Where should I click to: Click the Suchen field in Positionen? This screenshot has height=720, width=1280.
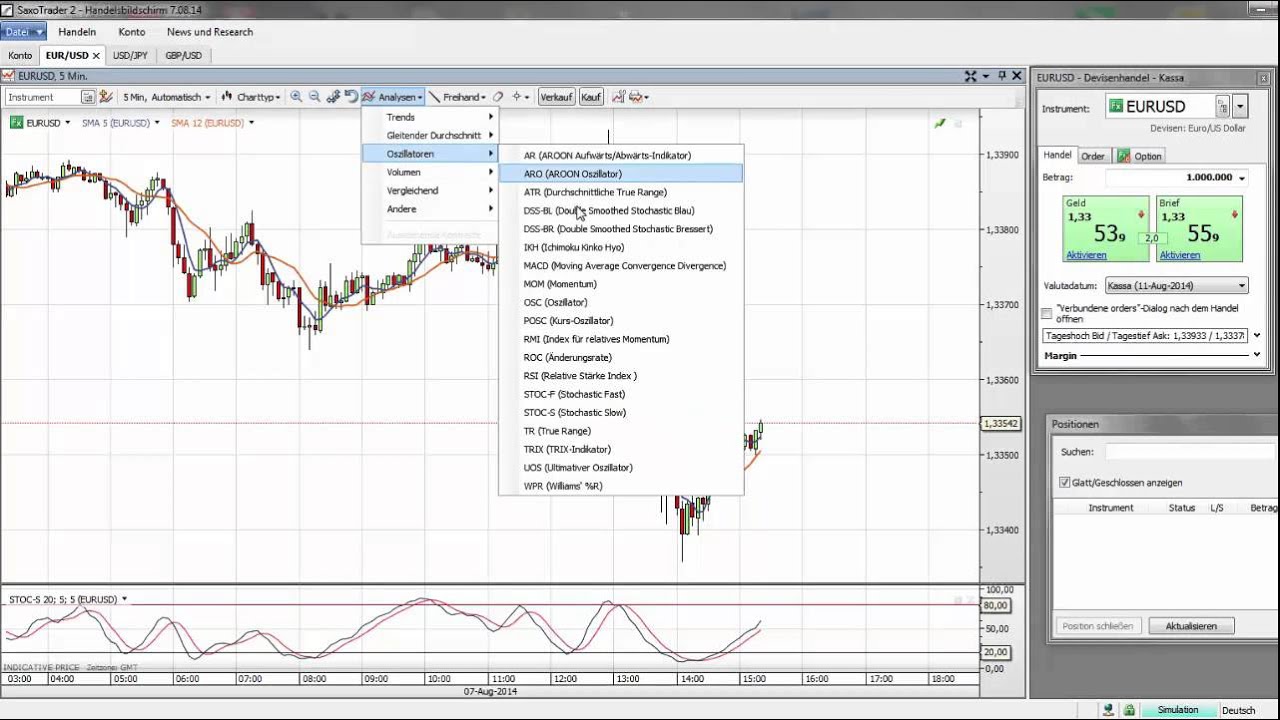coord(1190,452)
